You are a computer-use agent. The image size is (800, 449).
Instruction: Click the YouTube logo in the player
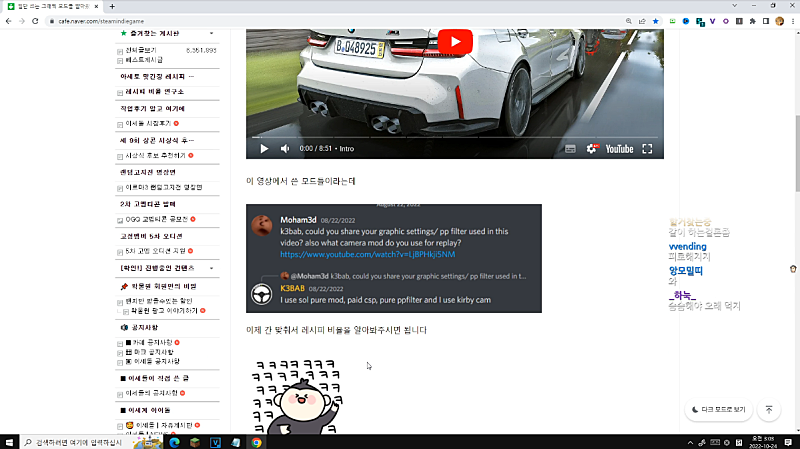[x=619, y=149]
